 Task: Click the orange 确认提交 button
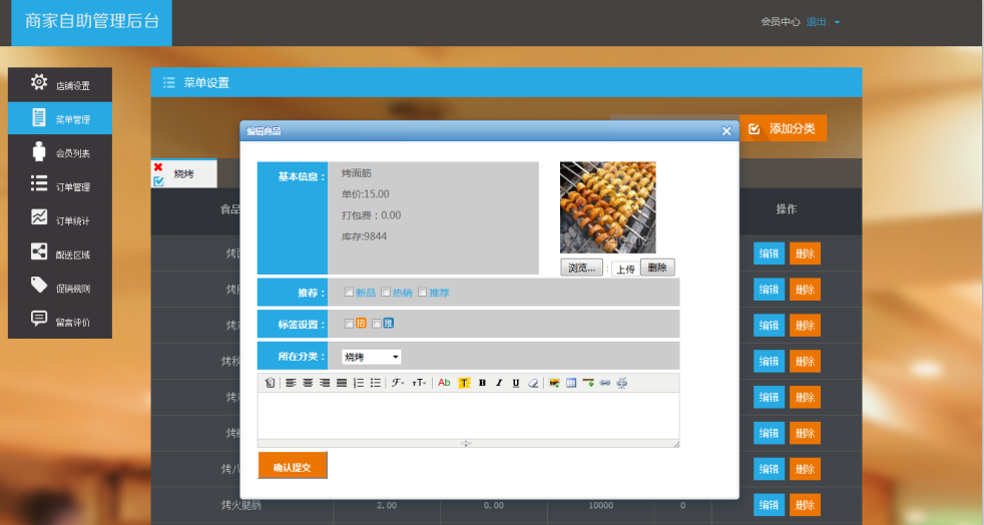(292, 465)
